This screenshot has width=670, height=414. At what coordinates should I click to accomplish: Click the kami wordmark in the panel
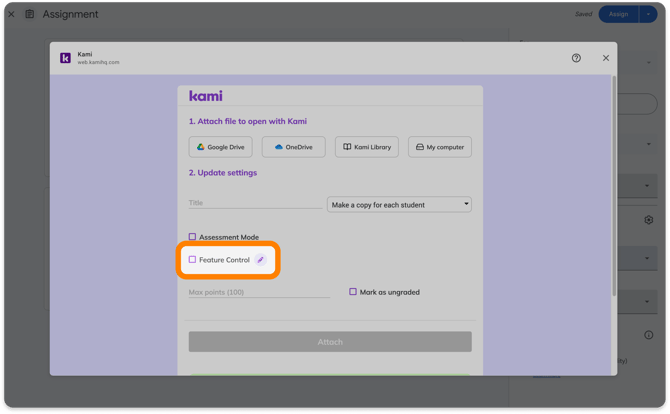(206, 96)
